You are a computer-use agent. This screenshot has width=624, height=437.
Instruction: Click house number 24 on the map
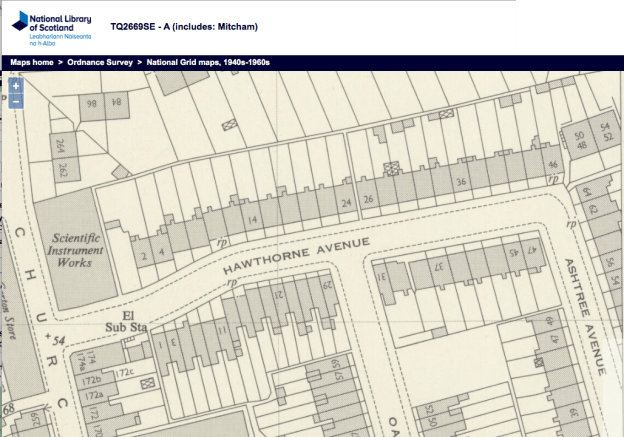(346, 203)
